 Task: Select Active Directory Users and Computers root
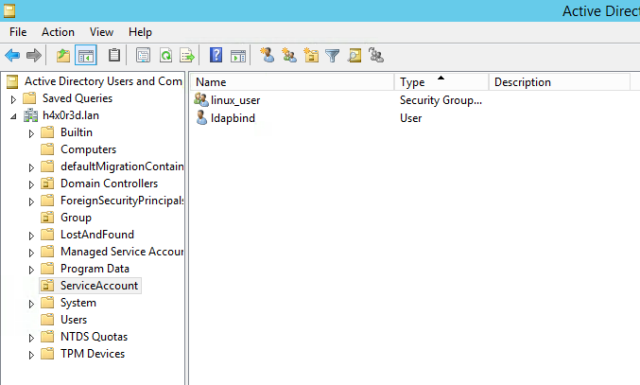tap(103, 81)
